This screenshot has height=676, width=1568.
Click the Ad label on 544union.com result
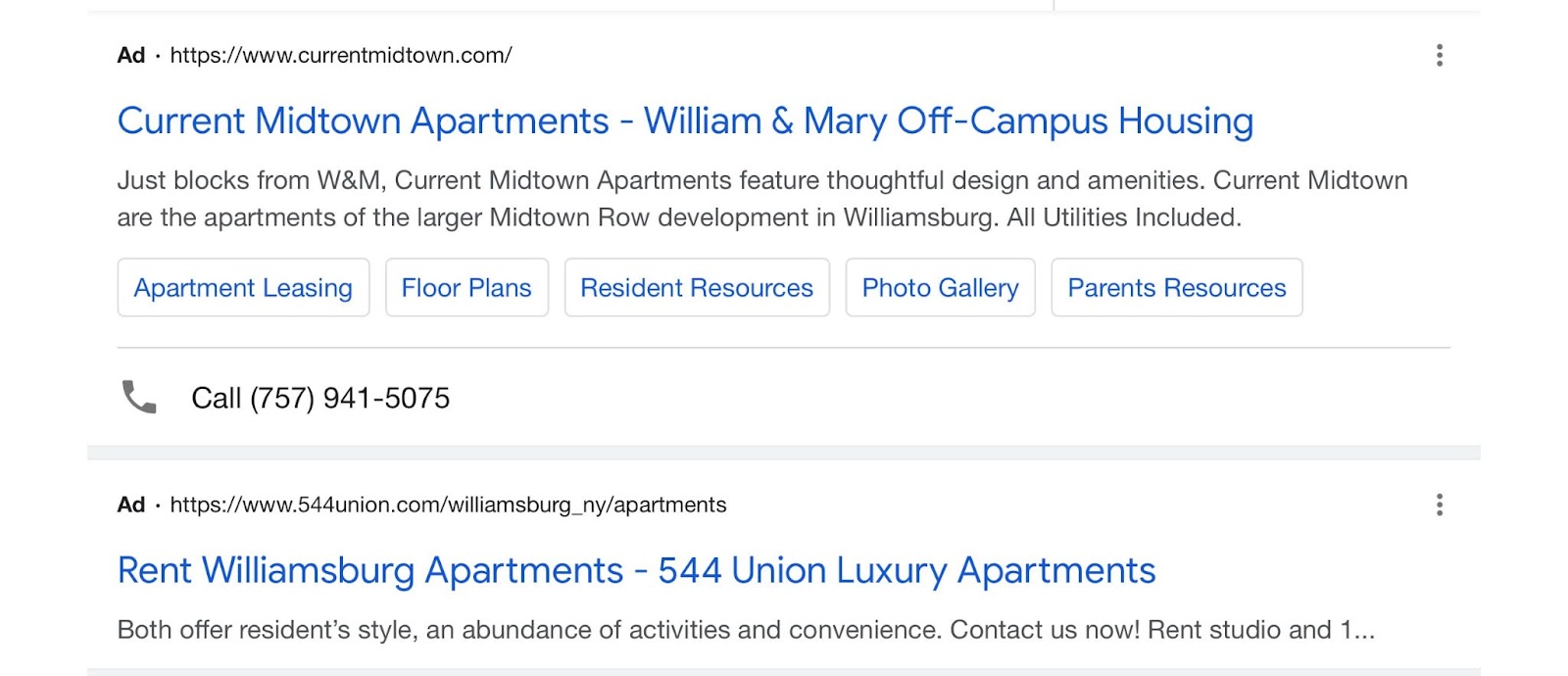point(130,505)
